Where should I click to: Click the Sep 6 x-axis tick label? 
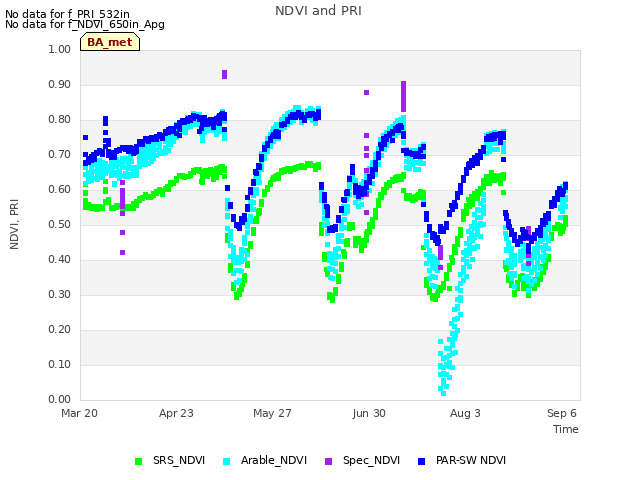(562, 413)
